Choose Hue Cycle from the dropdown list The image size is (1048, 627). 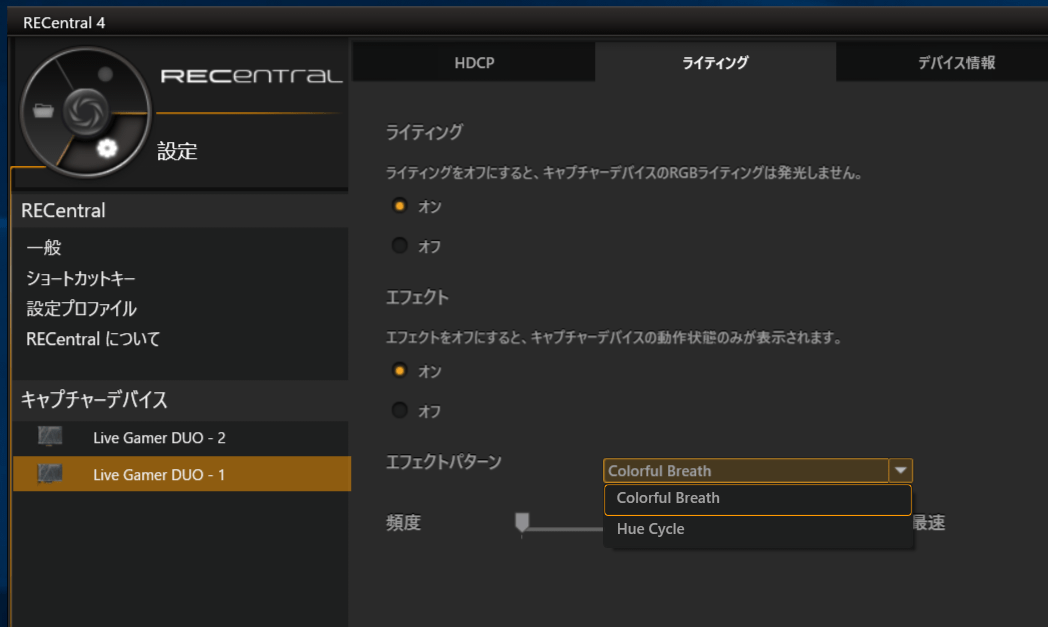point(758,529)
